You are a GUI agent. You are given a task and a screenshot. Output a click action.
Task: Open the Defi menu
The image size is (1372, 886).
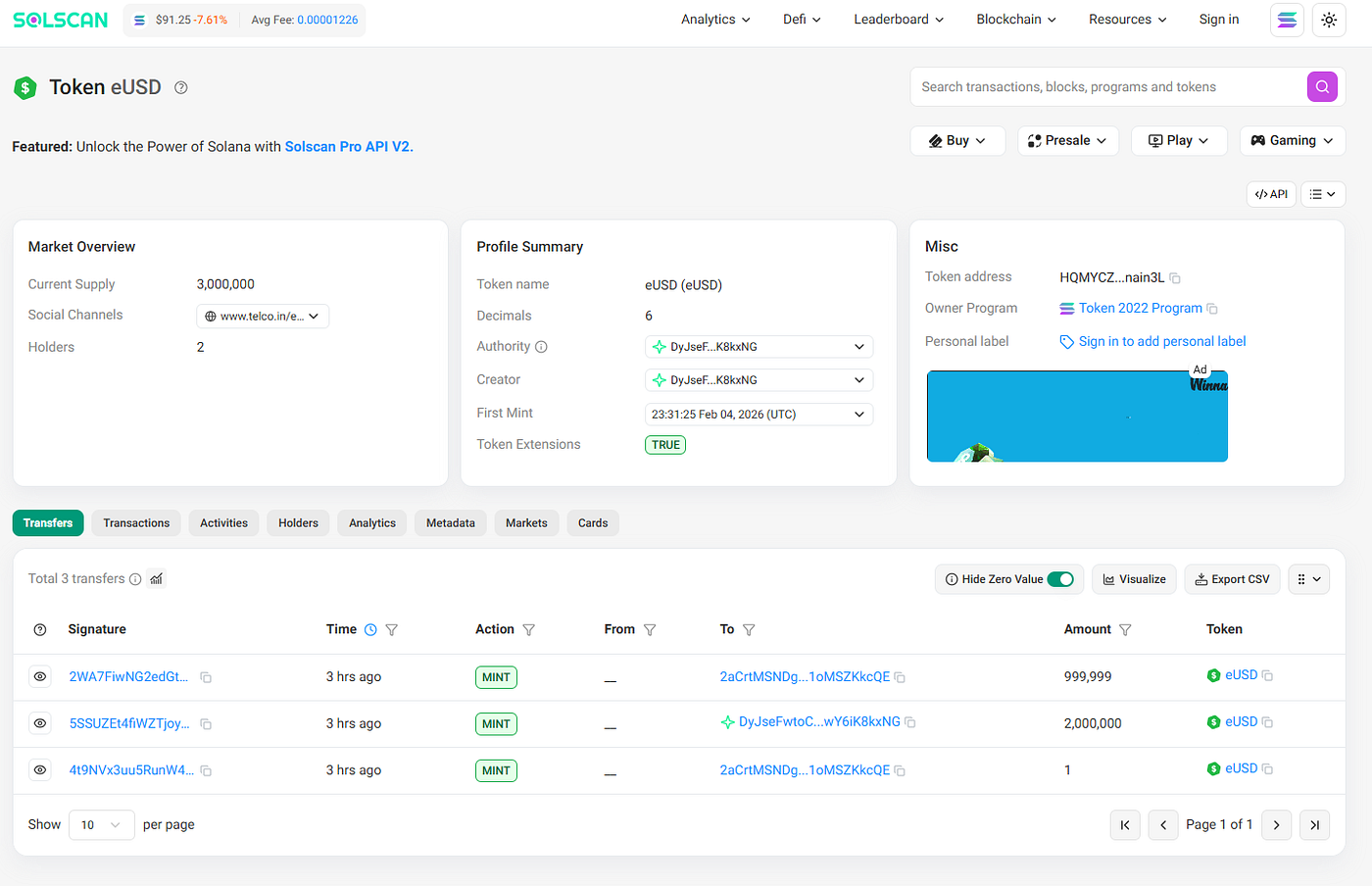(x=802, y=20)
